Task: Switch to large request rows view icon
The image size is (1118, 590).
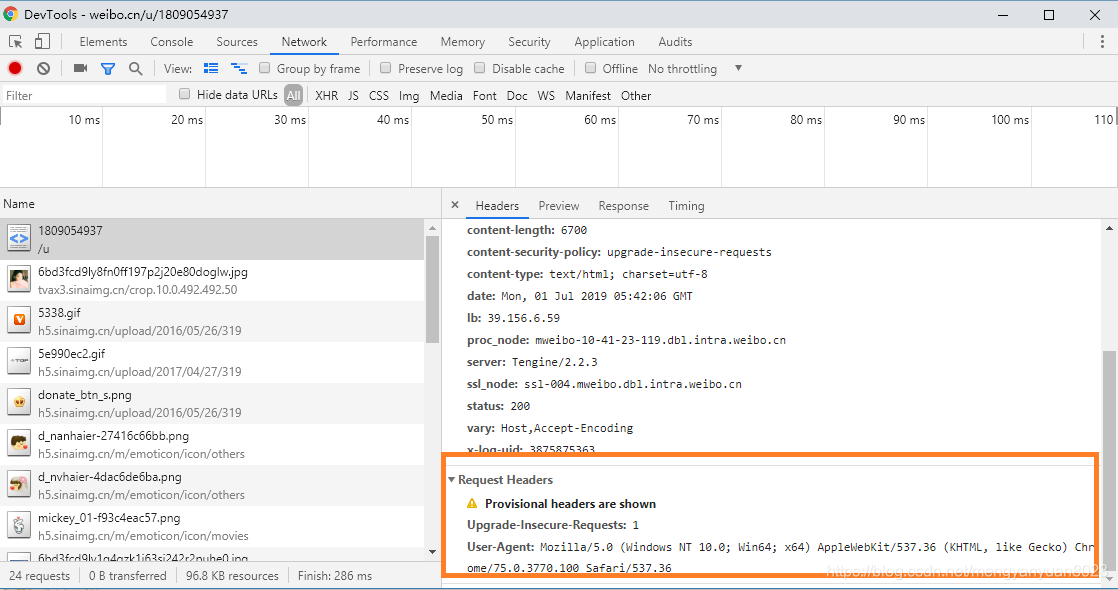Action: 211,68
